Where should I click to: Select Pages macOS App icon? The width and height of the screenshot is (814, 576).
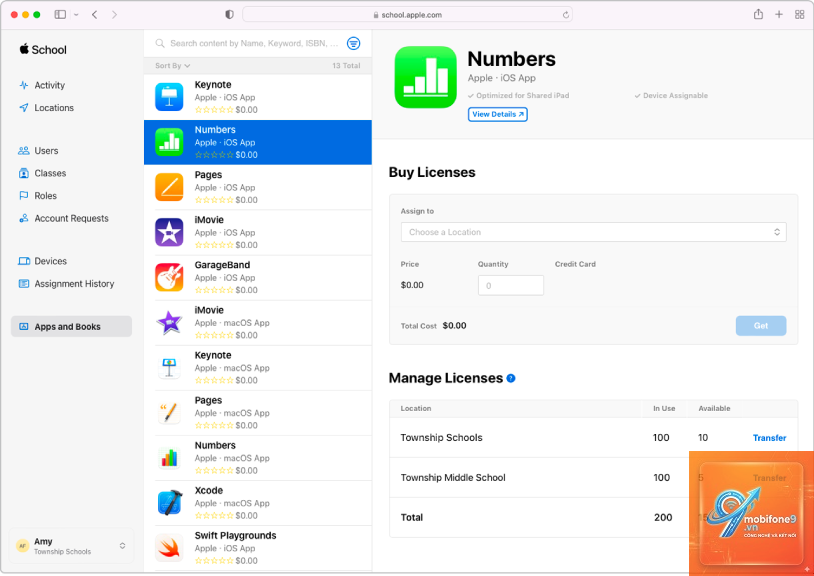pos(169,413)
